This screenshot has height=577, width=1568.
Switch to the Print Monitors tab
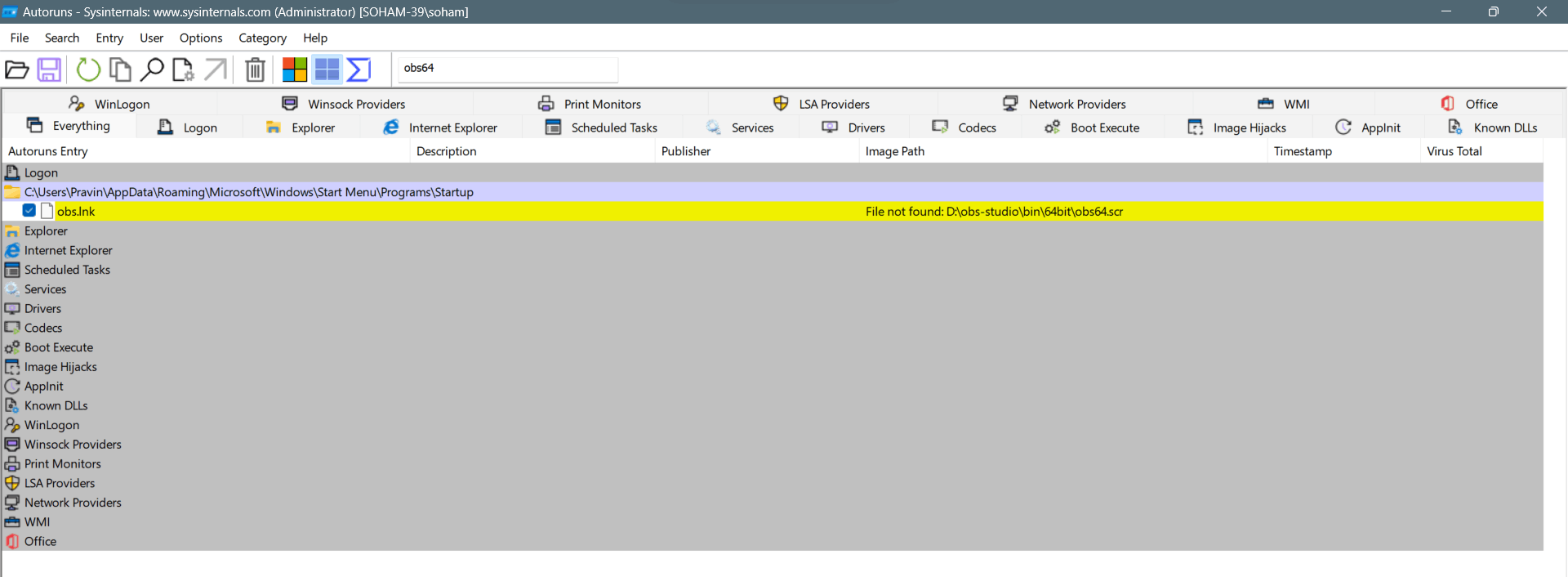590,104
